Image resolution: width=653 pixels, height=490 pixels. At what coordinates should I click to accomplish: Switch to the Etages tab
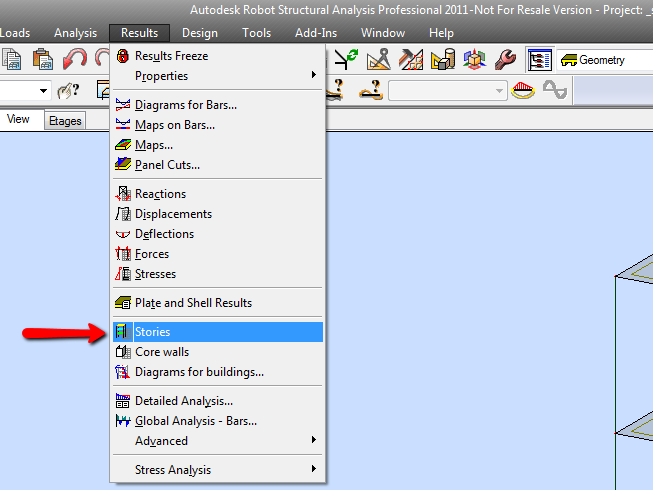click(x=65, y=121)
